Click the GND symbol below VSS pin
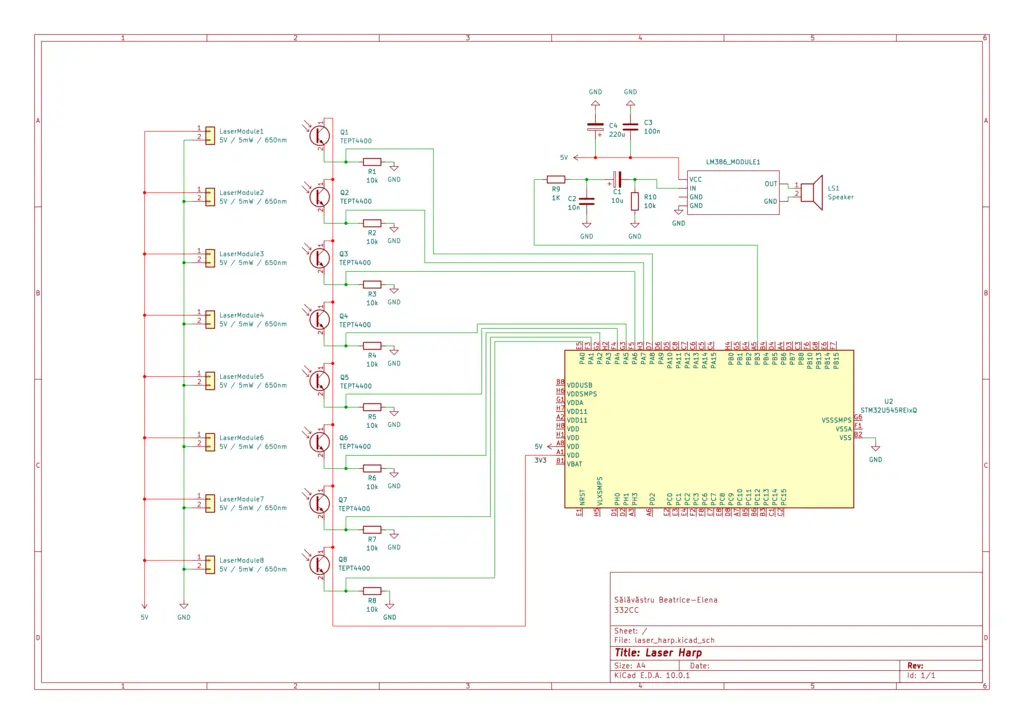Viewport: 1024px width, 724px height. pyautogui.click(x=875, y=448)
